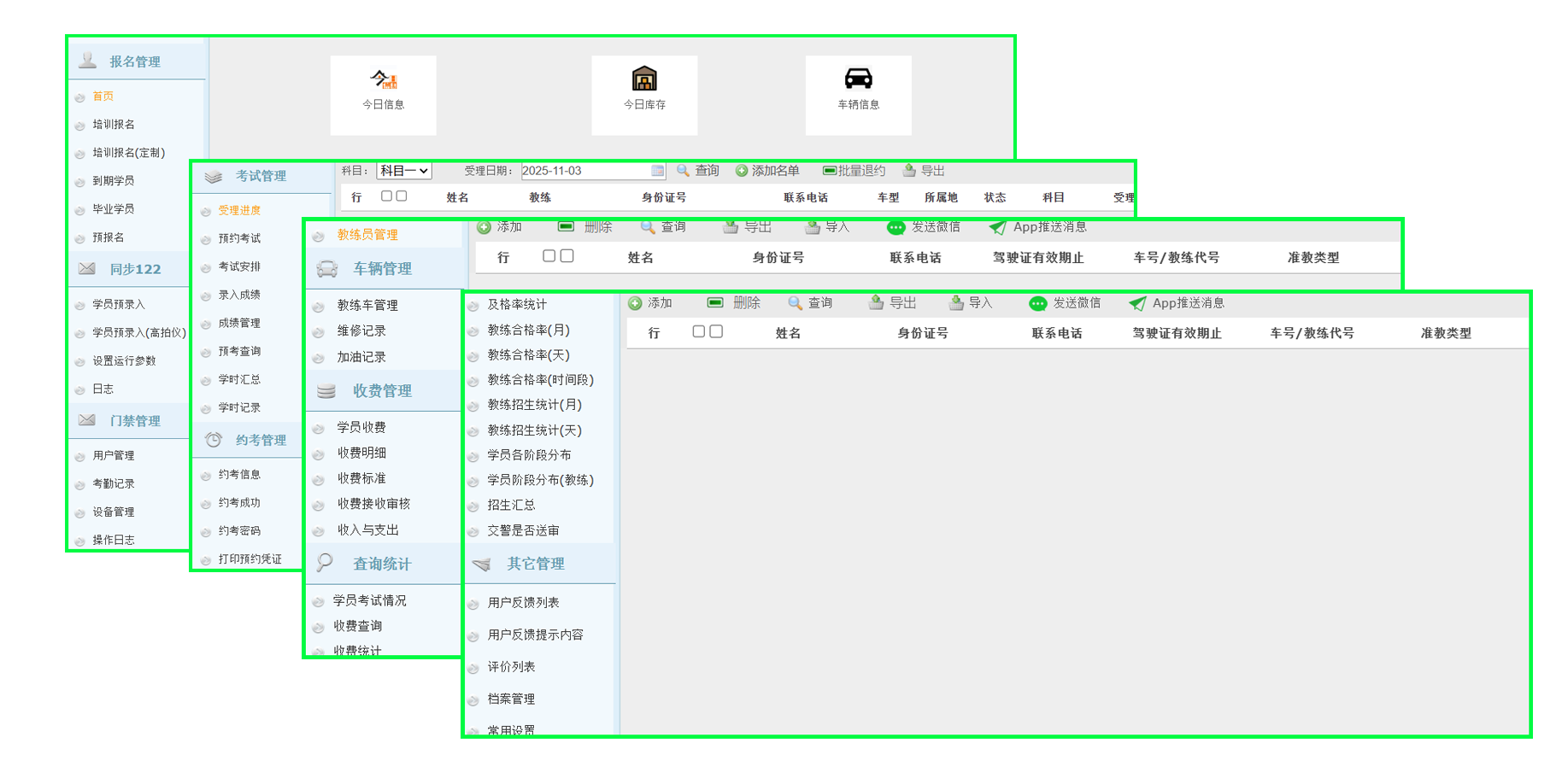Click 所属地 column header in 受理进度 table
The width and height of the screenshot is (1568, 778).
[x=941, y=197]
